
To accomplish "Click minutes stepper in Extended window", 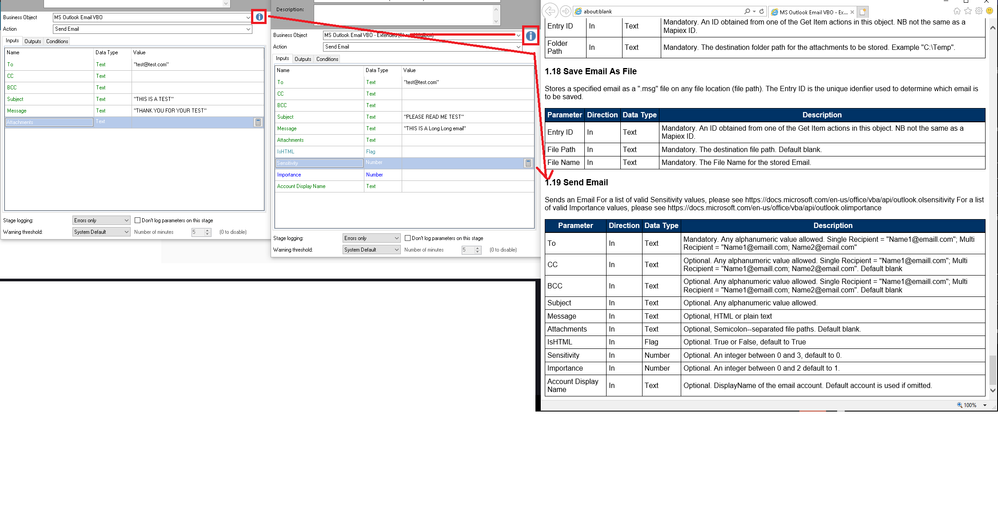I will (x=477, y=250).
